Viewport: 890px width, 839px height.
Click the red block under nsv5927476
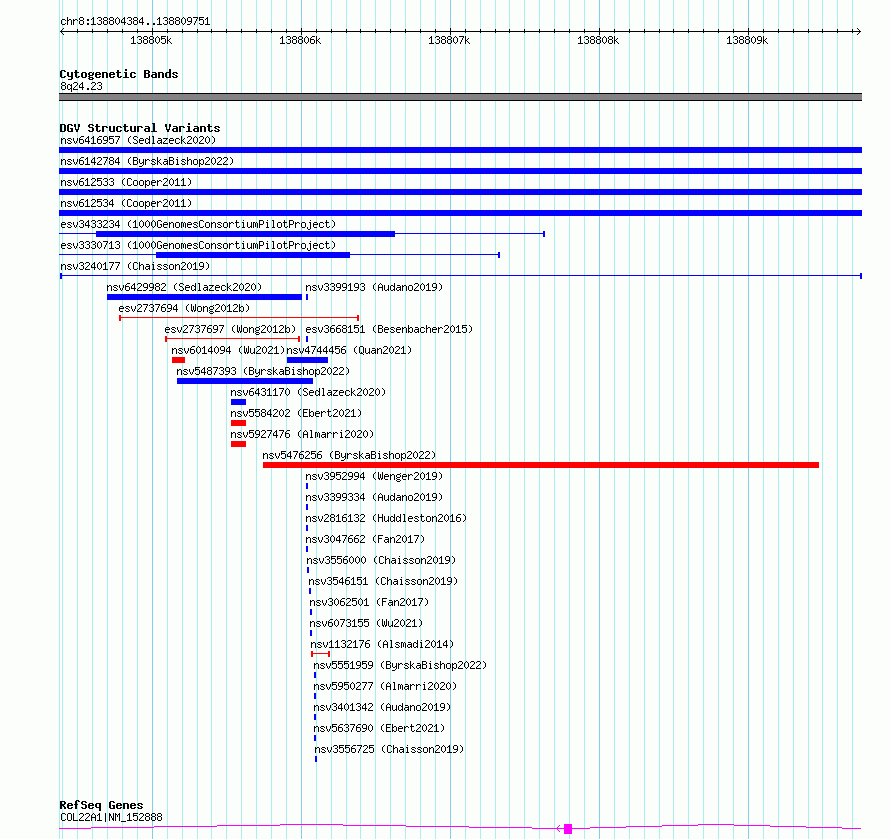click(x=238, y=444)
